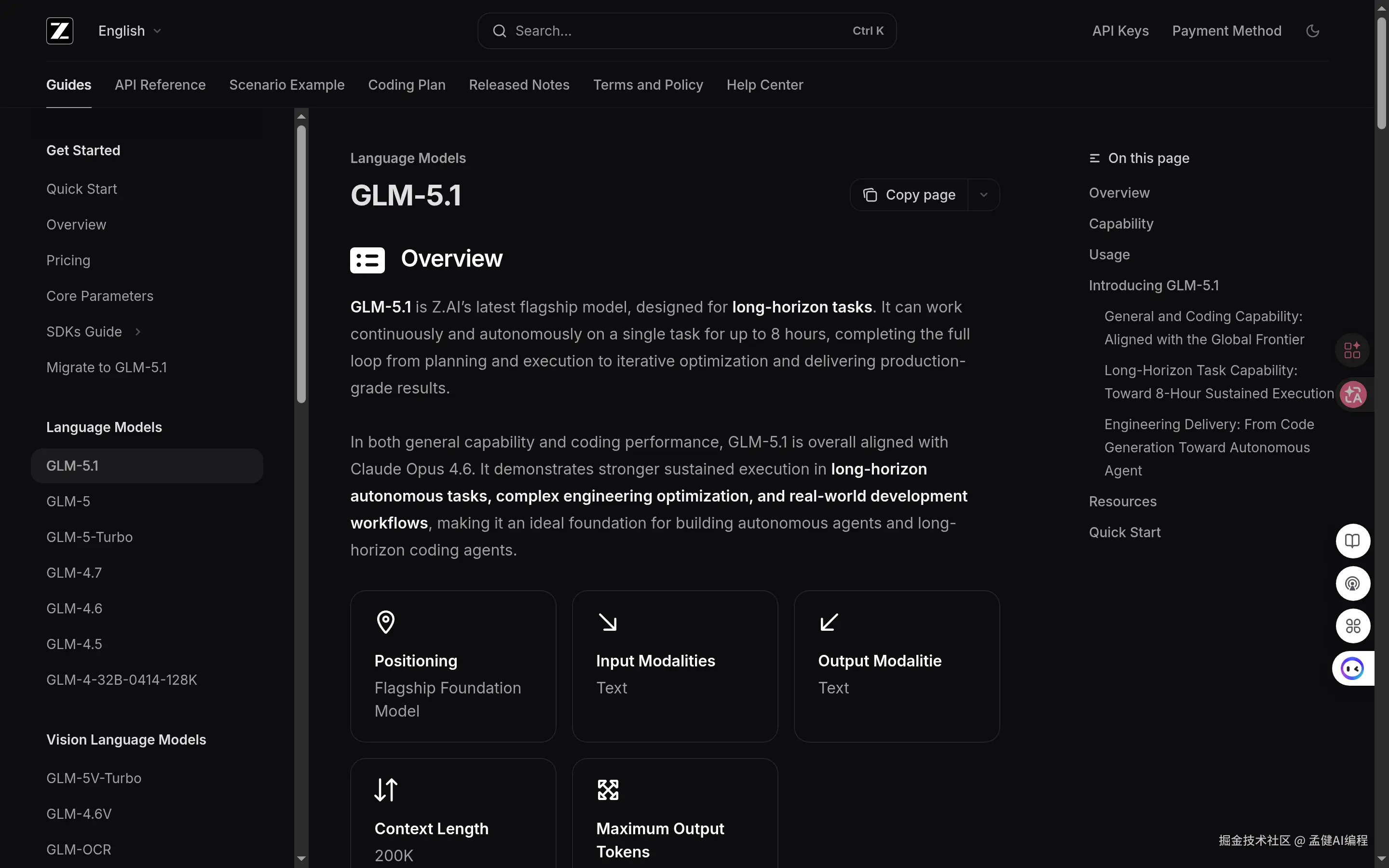Open the four-leaf apps floating icon
This screenshot has height=868, width=1389.
pos(1352,626)
